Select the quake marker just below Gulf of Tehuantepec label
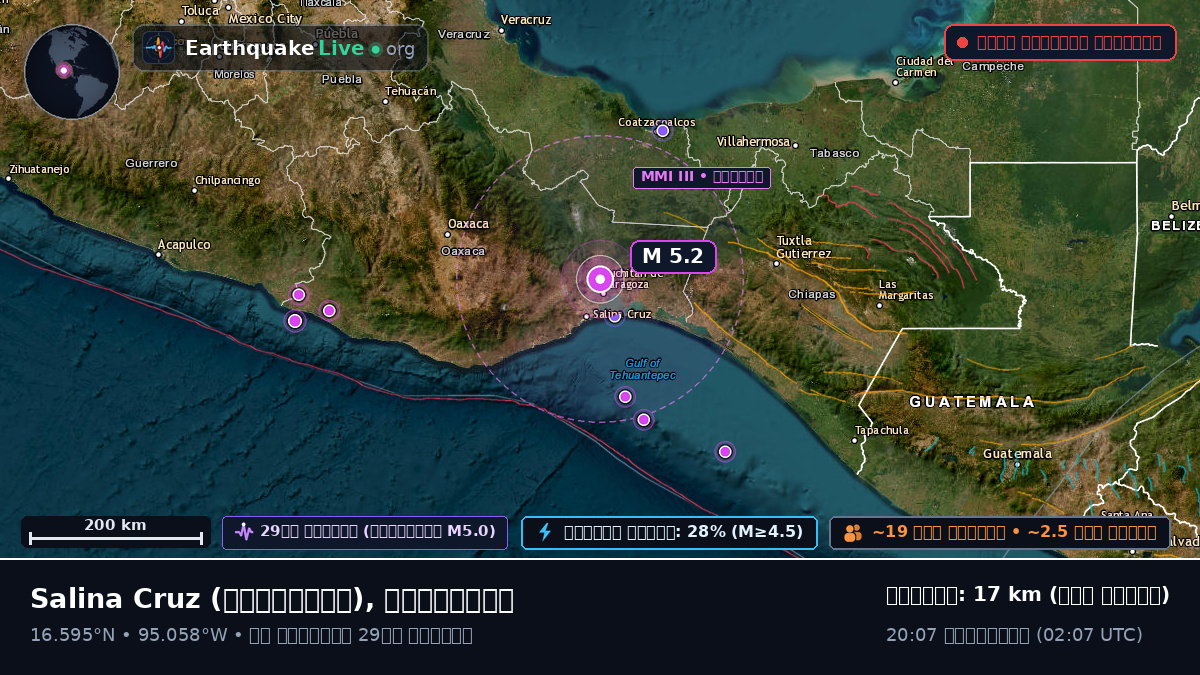The image size is (1200, 675). coord(625,397)
